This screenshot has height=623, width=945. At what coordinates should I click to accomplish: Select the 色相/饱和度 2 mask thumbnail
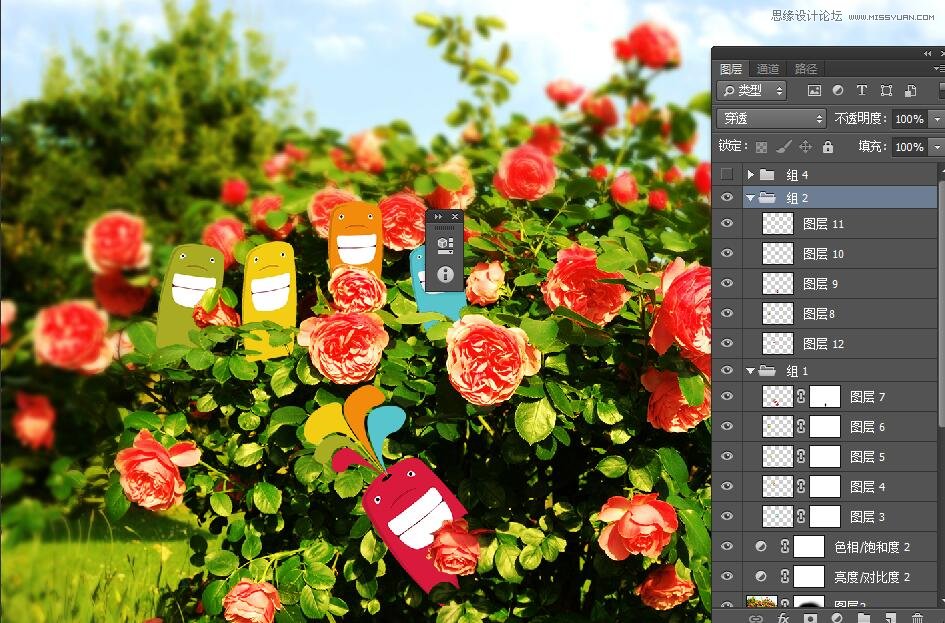[x=809, y=546]
